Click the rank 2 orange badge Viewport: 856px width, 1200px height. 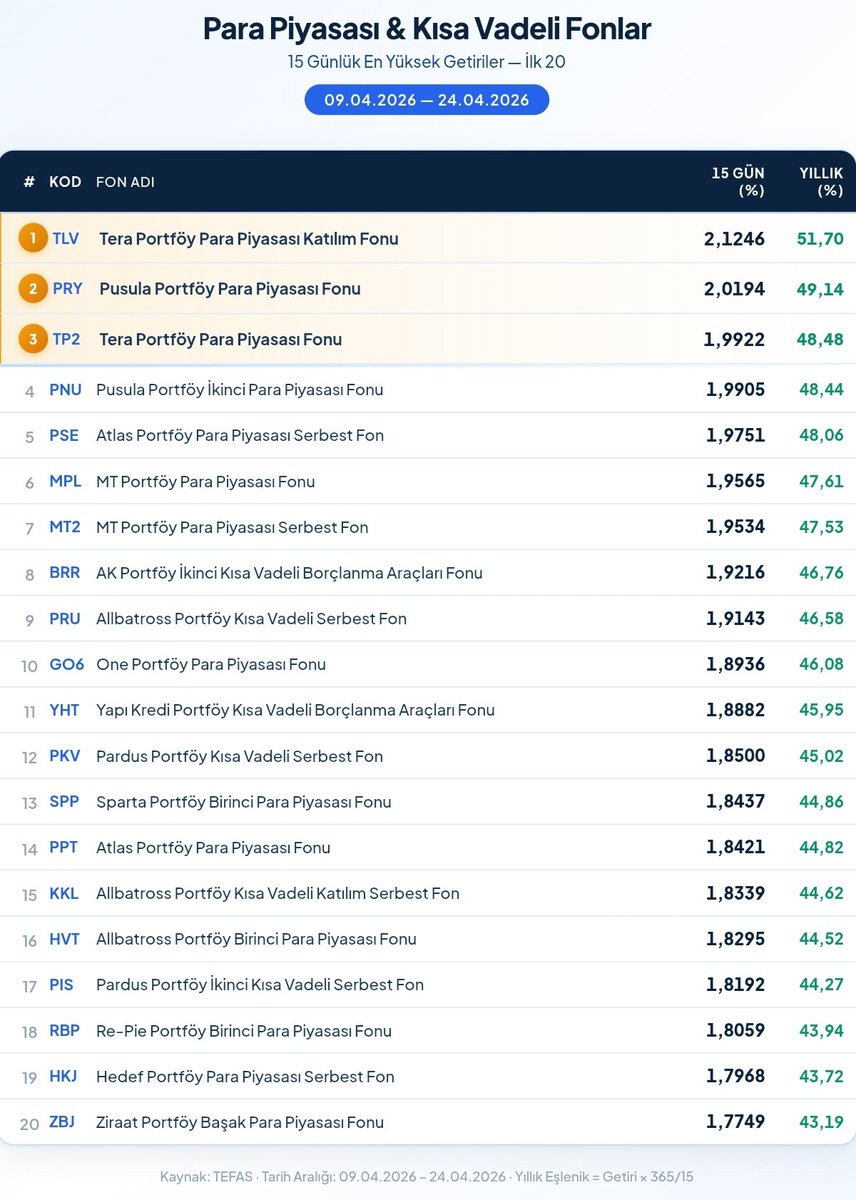tap(33, 289)
